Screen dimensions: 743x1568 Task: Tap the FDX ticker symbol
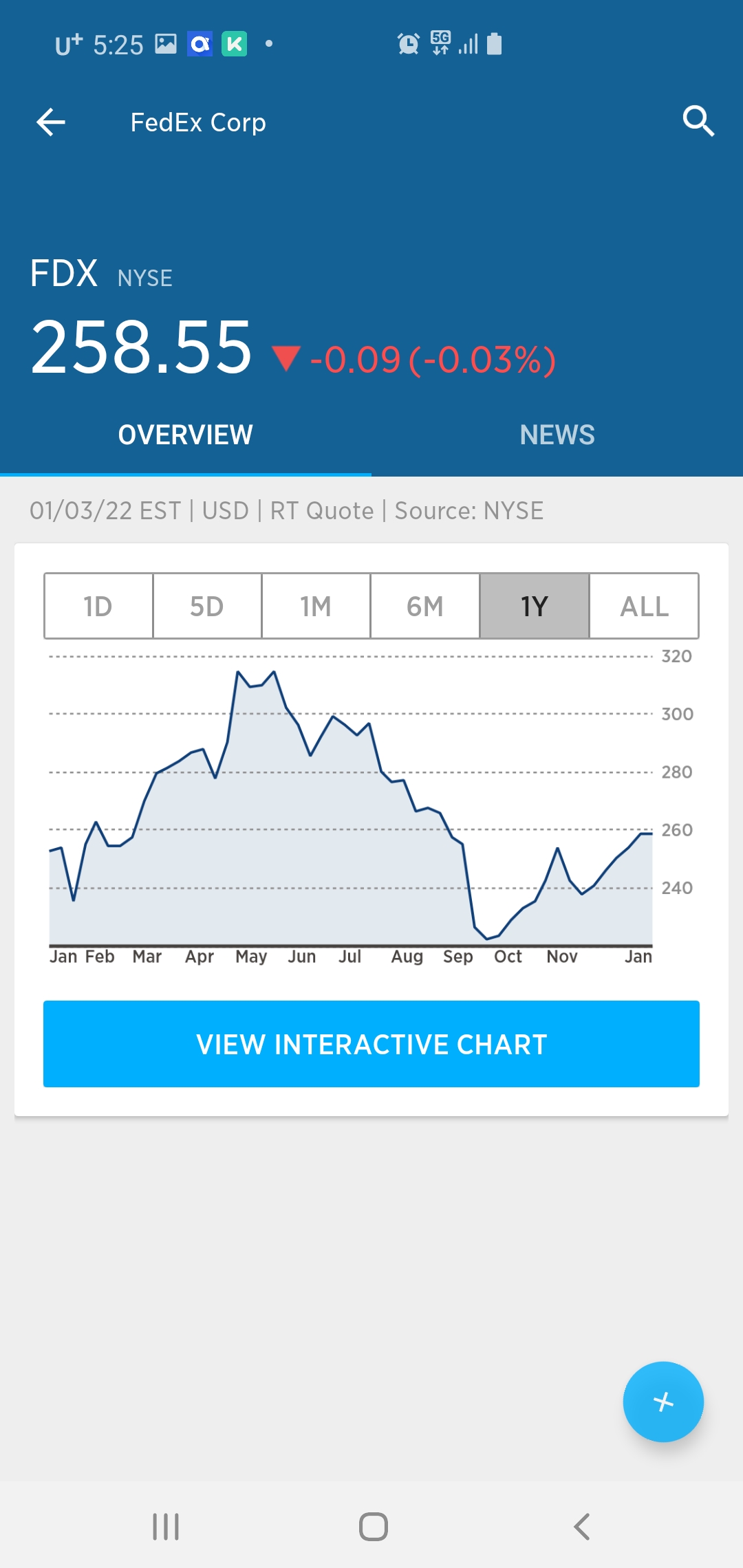coord(64,273)
